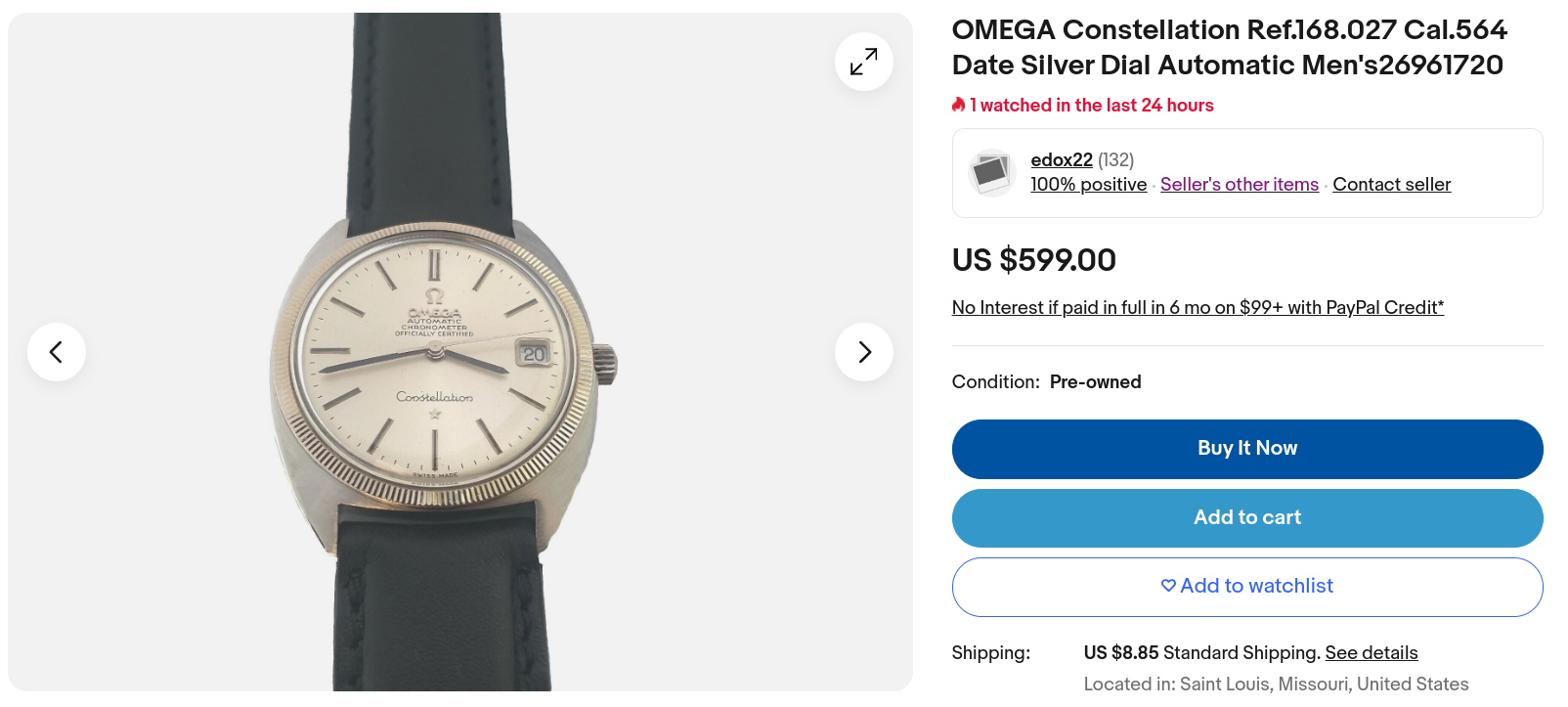The width and height of the screenshot is (1568, 707).
Task: Click the US $599.00 price
Action: point(1033,260)
